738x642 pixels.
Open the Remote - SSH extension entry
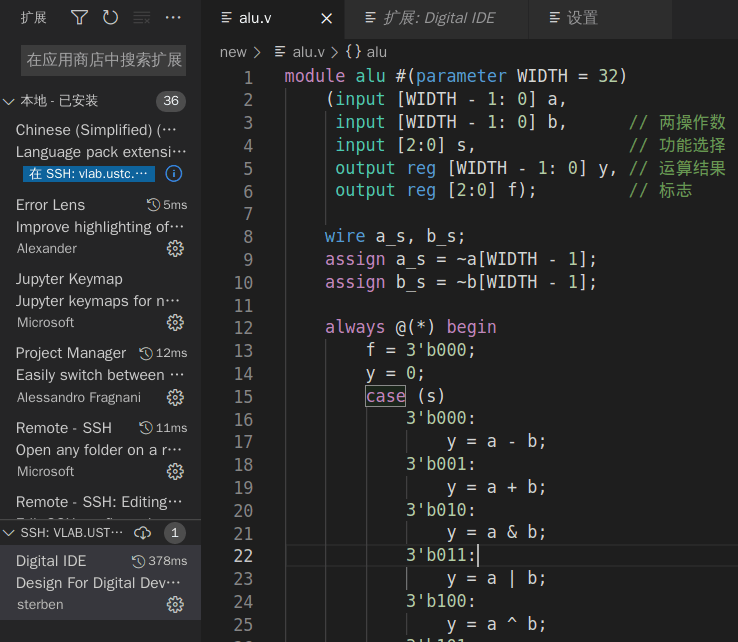(100, 449)
